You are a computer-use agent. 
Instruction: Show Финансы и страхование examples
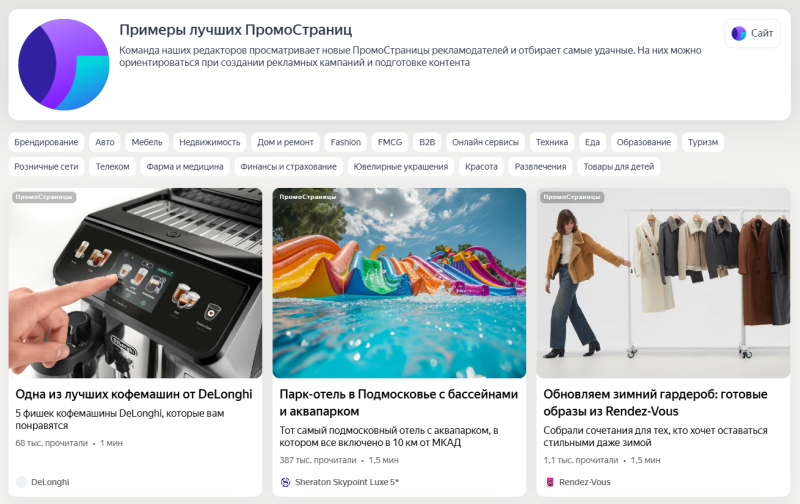[x=288, y=167]
